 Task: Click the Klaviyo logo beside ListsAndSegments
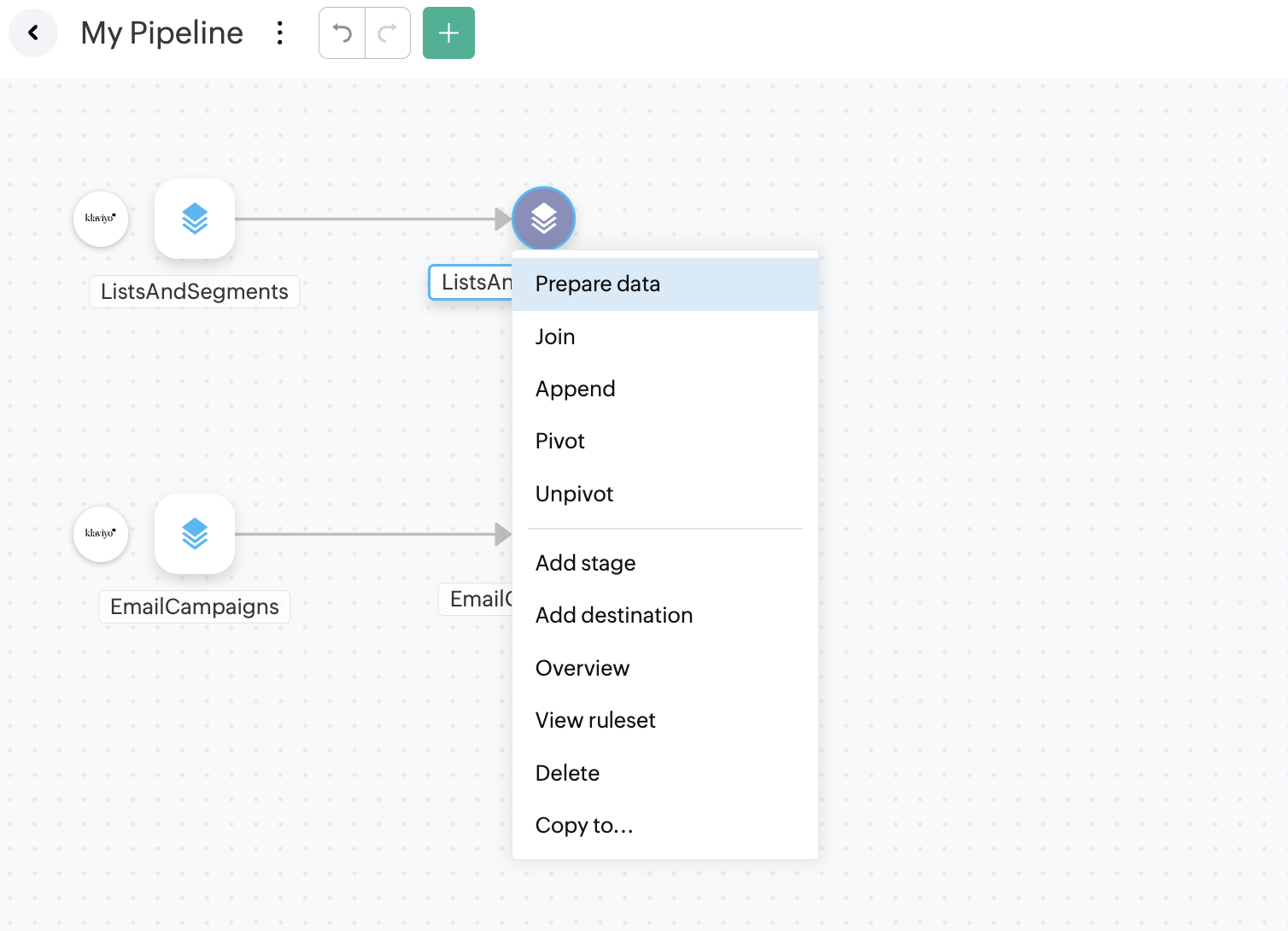(x=101, y=219)
